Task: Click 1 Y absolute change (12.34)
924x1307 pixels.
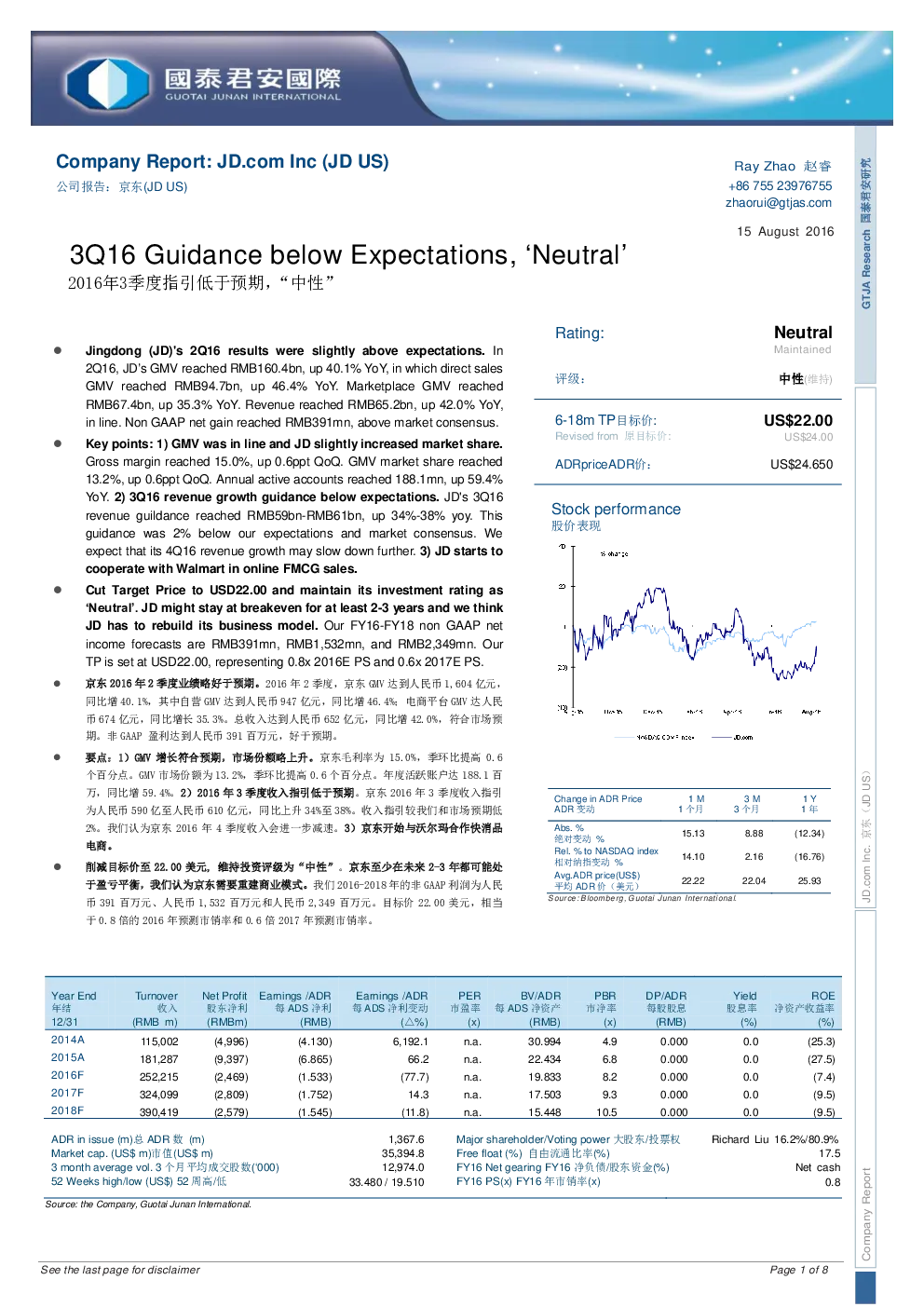Action: click(808, 834)
